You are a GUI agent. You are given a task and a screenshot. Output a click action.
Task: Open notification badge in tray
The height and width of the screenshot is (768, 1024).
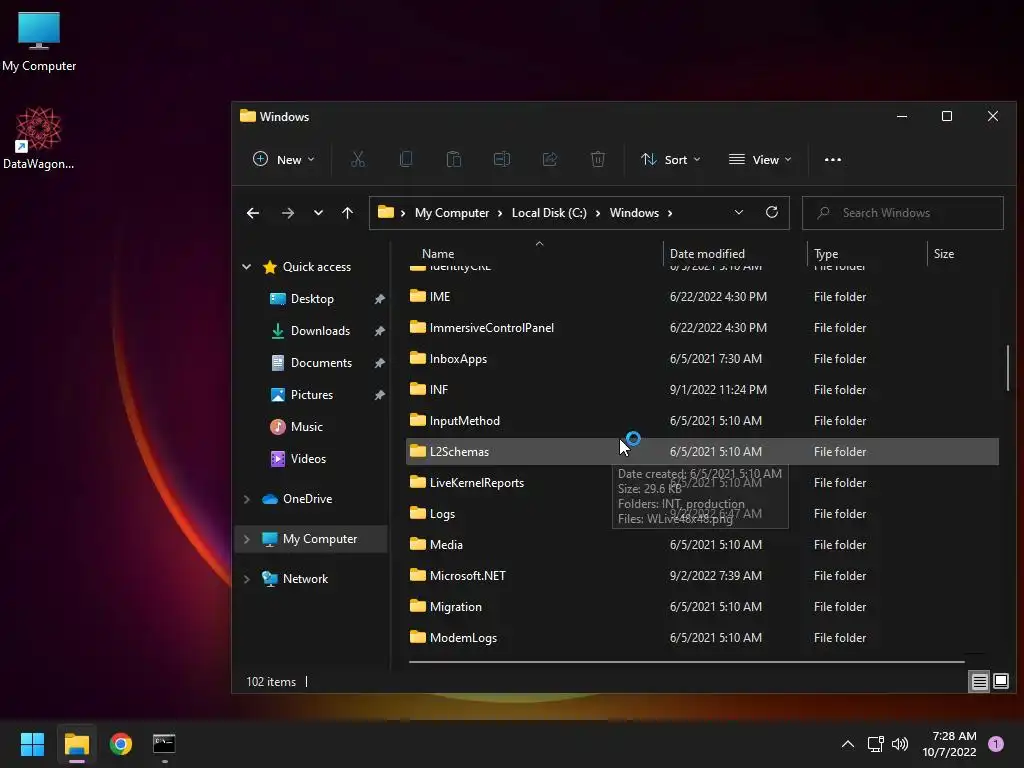pyautogui.click(x=995, y=744)
